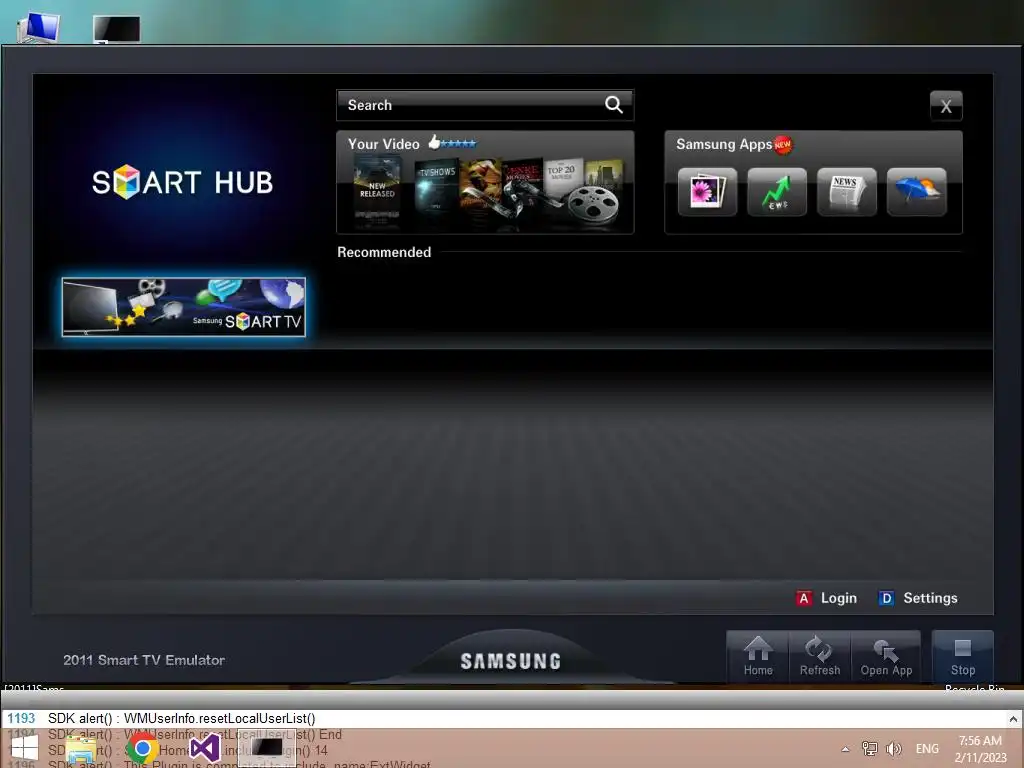The height and width of the screenshot is (768, 1024).
Task: Open the Settings option
Action: [x=930, y=598]
